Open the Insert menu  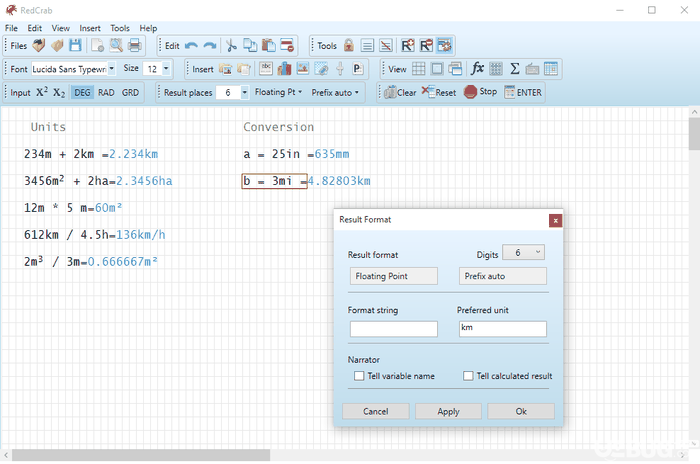90,28
